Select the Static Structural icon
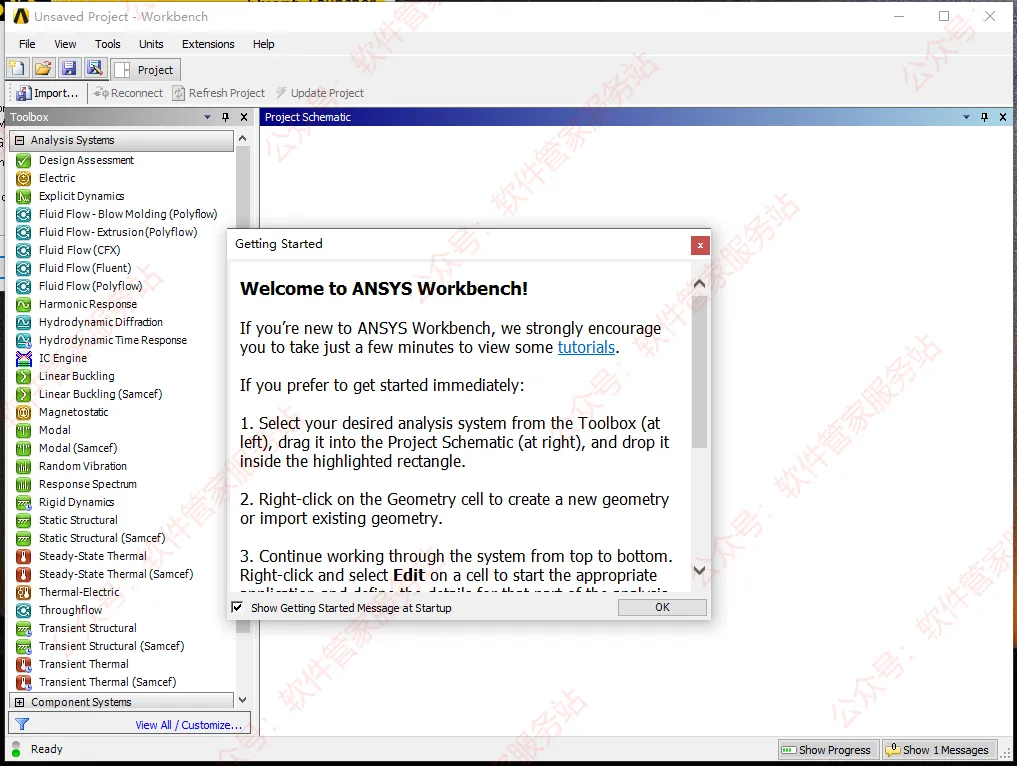 [x=23, y=520]
